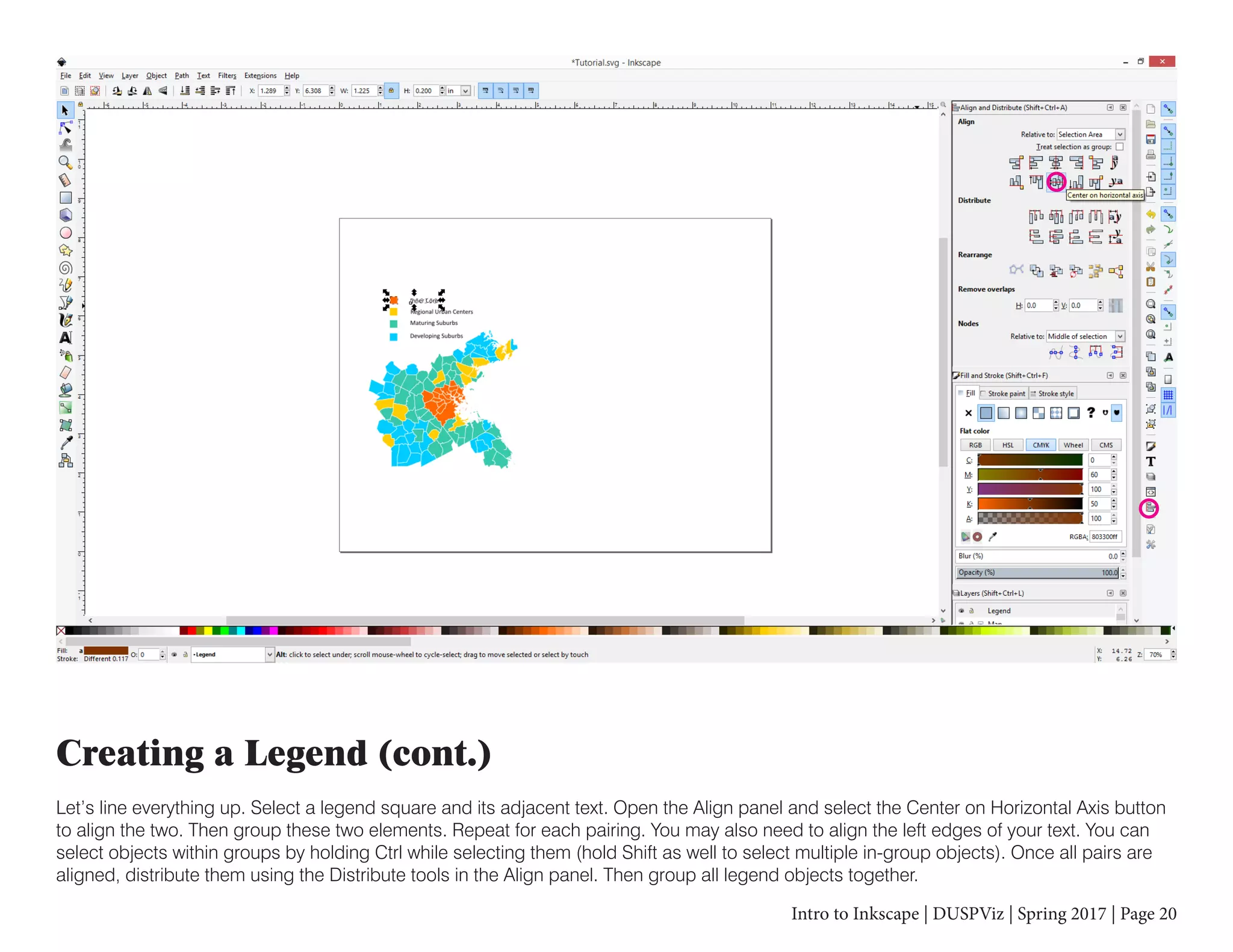1233x952 pixels.
Task: Select the Selector arrow tool
Action: [65, 110]
